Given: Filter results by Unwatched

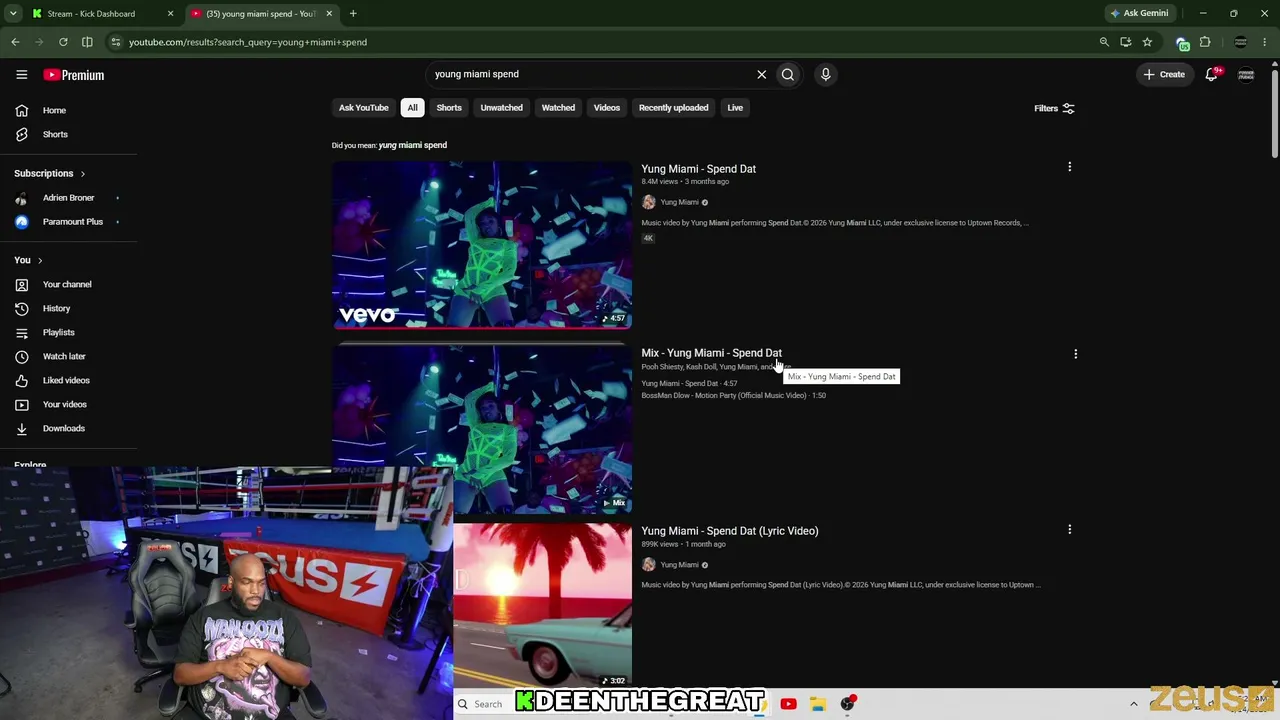Looking at the screenshot, I should pyautogui.click(x=501, y=108).
